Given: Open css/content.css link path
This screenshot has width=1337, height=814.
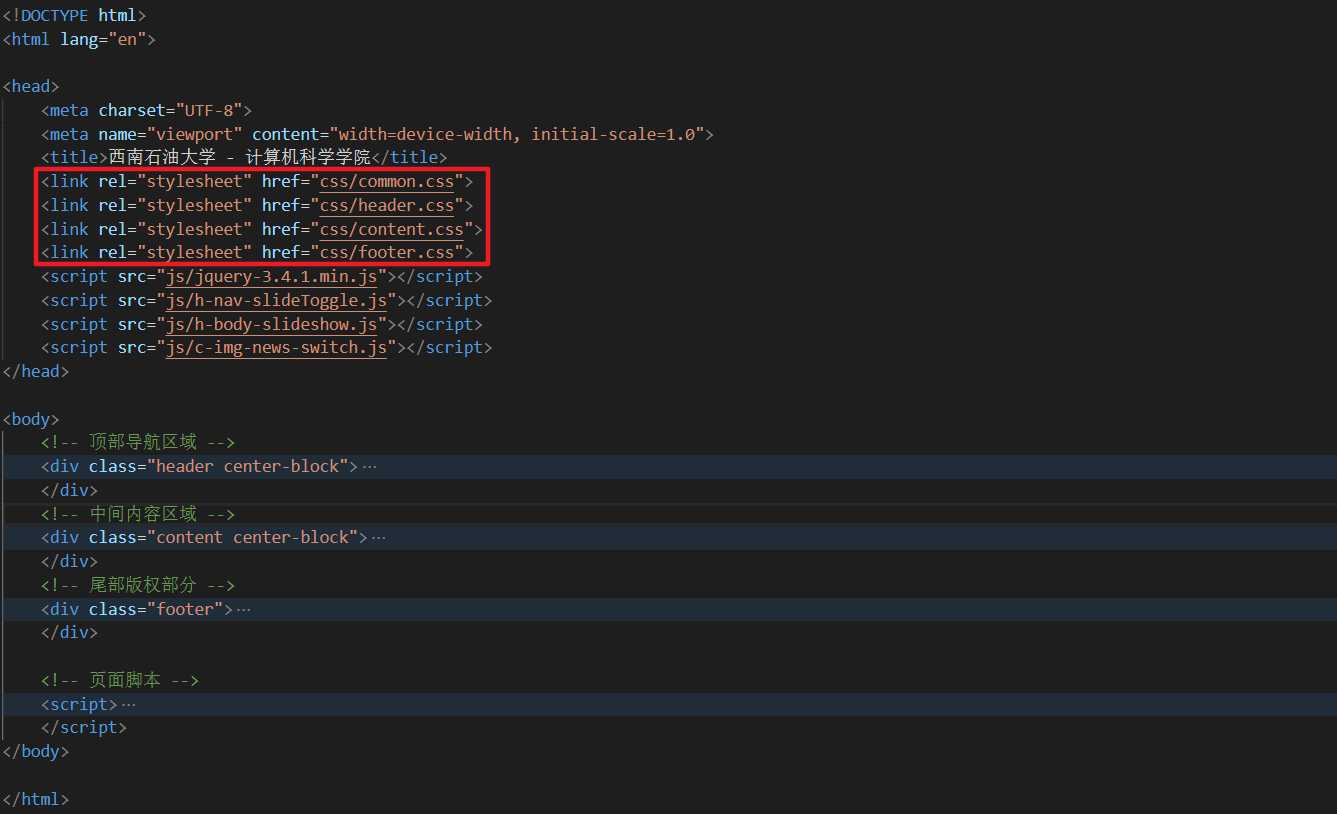Looking at the screenshot, I should coord(391,229).
